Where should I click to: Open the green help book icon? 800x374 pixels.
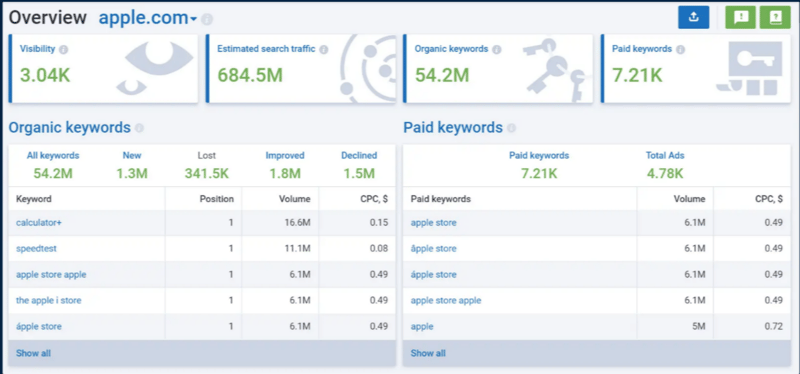pyautogui.click(x=775, y=17)
